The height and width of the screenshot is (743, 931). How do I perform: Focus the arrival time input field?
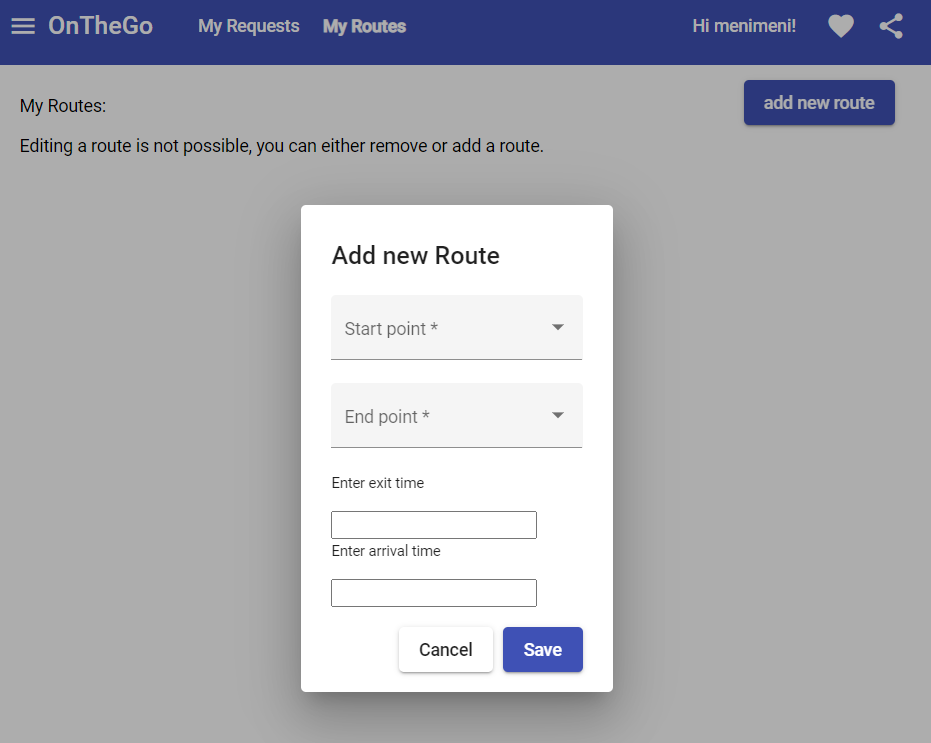[433, 593]
